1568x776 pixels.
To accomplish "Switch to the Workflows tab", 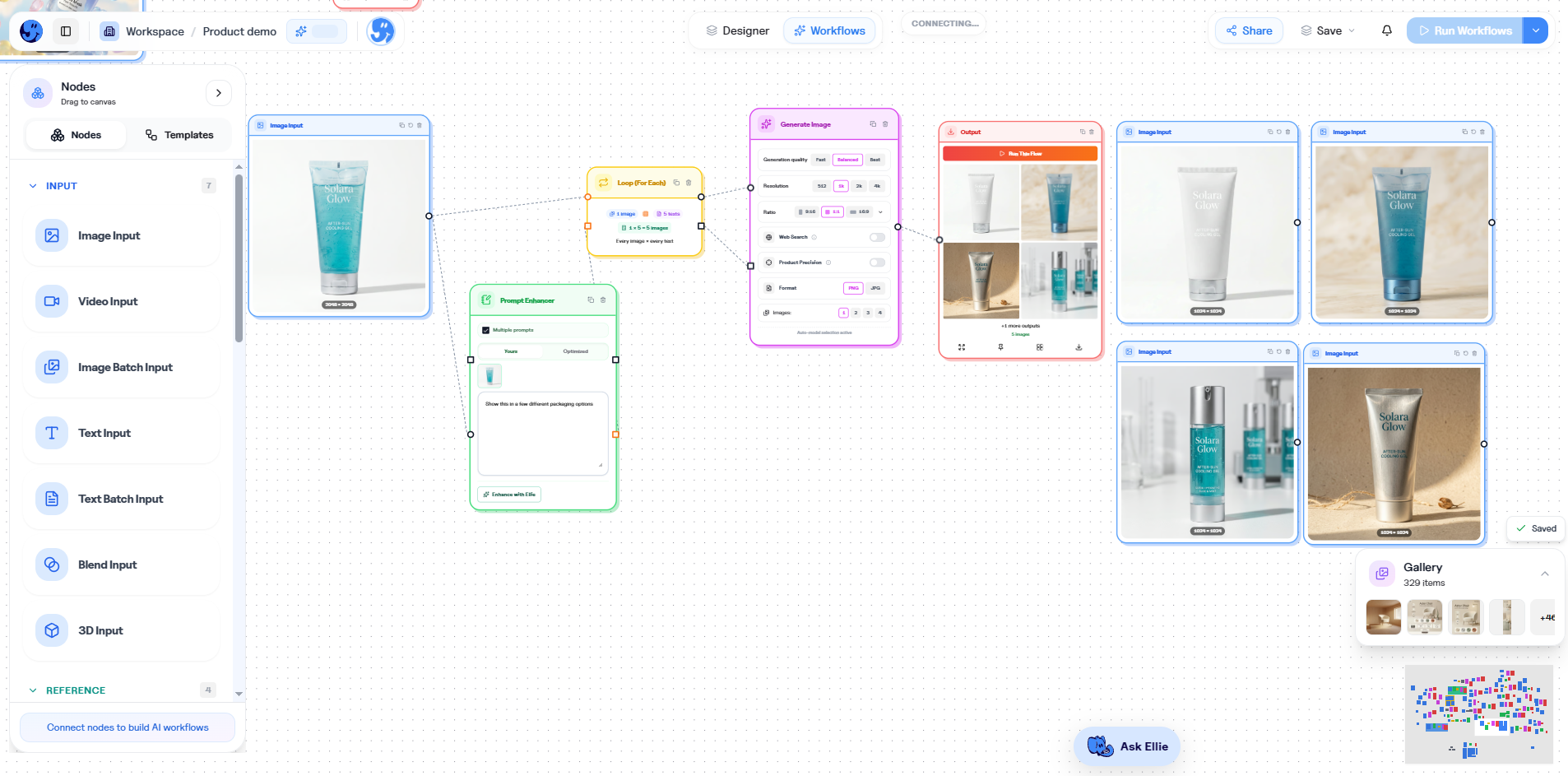I will pyautogui.click(x=829, y=30).
